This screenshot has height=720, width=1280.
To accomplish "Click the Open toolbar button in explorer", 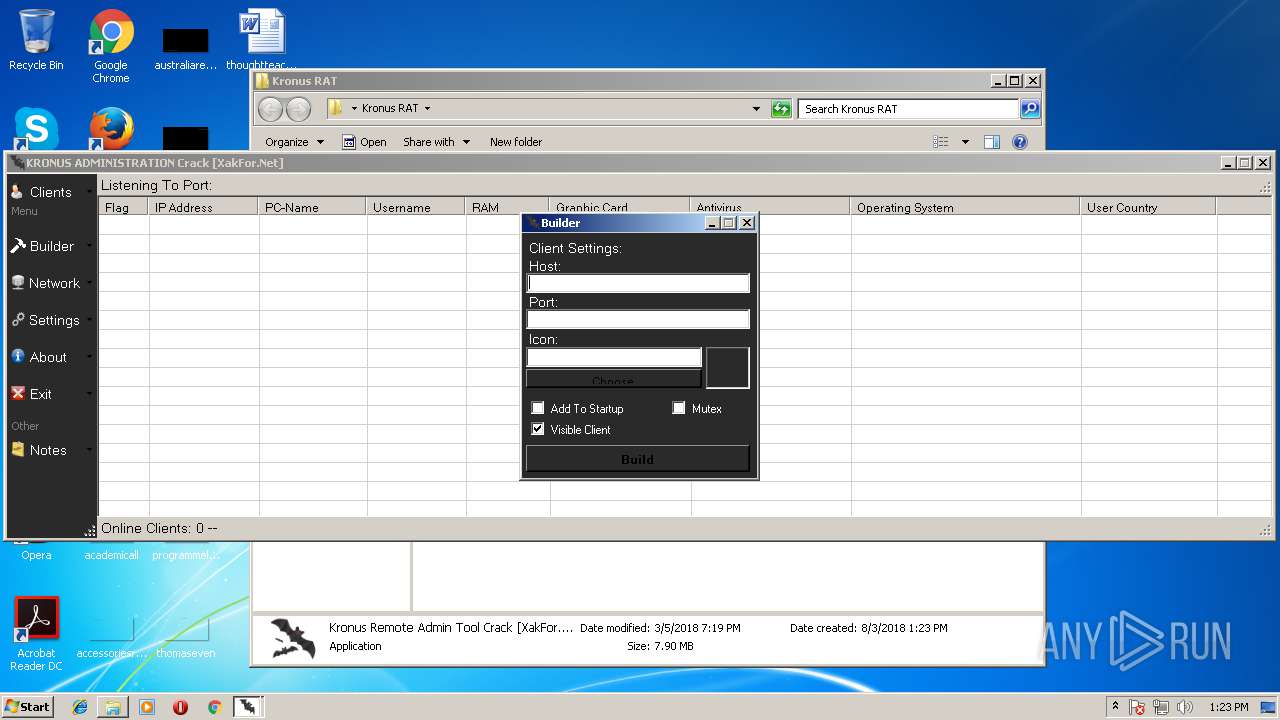I will [364, 142].
